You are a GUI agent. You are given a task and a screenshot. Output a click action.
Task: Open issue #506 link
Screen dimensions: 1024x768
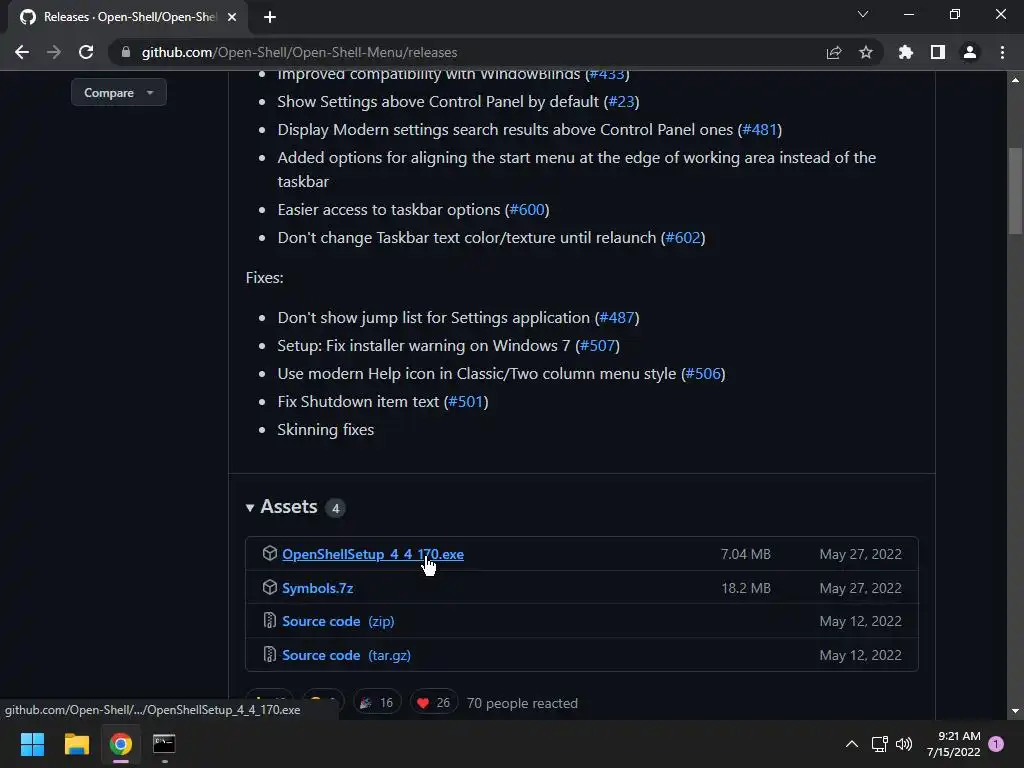(x=703, y=374)
